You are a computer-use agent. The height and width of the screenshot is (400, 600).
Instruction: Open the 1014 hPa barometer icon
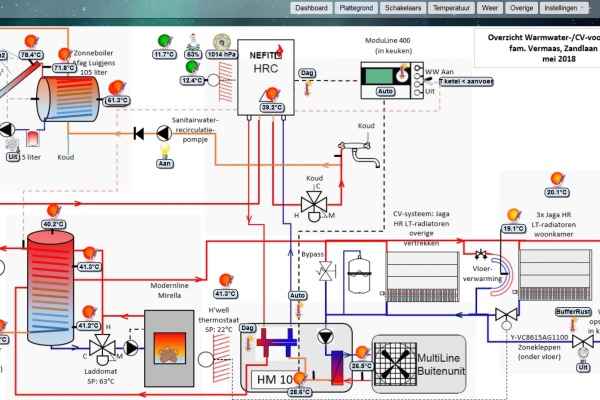click(222, 41)
